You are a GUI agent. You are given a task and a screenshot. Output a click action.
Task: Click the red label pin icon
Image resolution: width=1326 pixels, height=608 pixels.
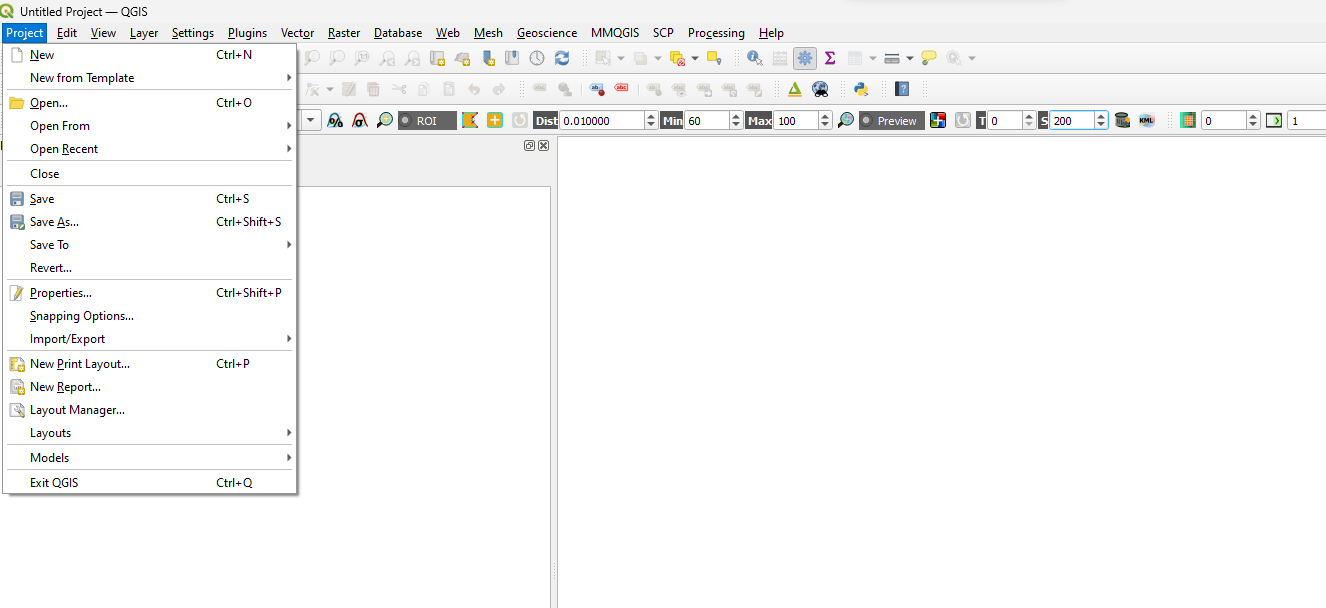point(597,89)
